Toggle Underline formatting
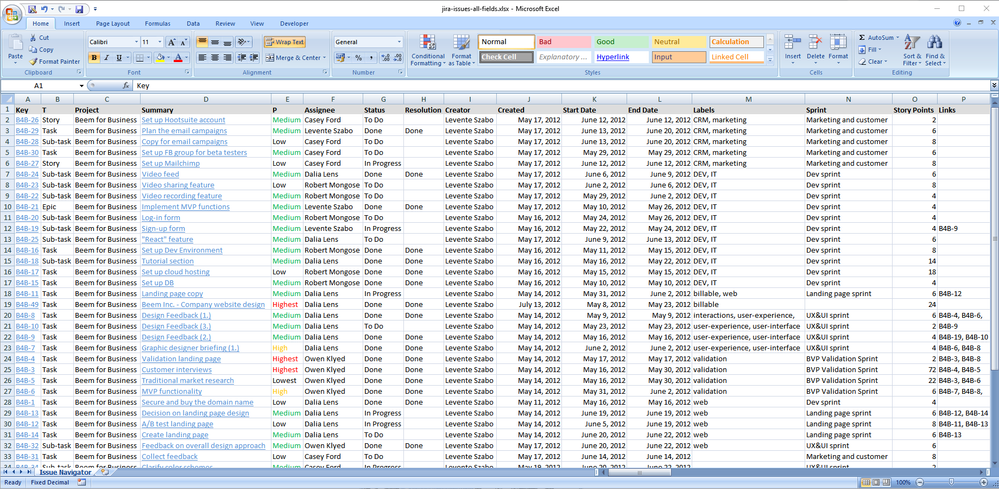The image size is (999, 489). click(120, 58)
